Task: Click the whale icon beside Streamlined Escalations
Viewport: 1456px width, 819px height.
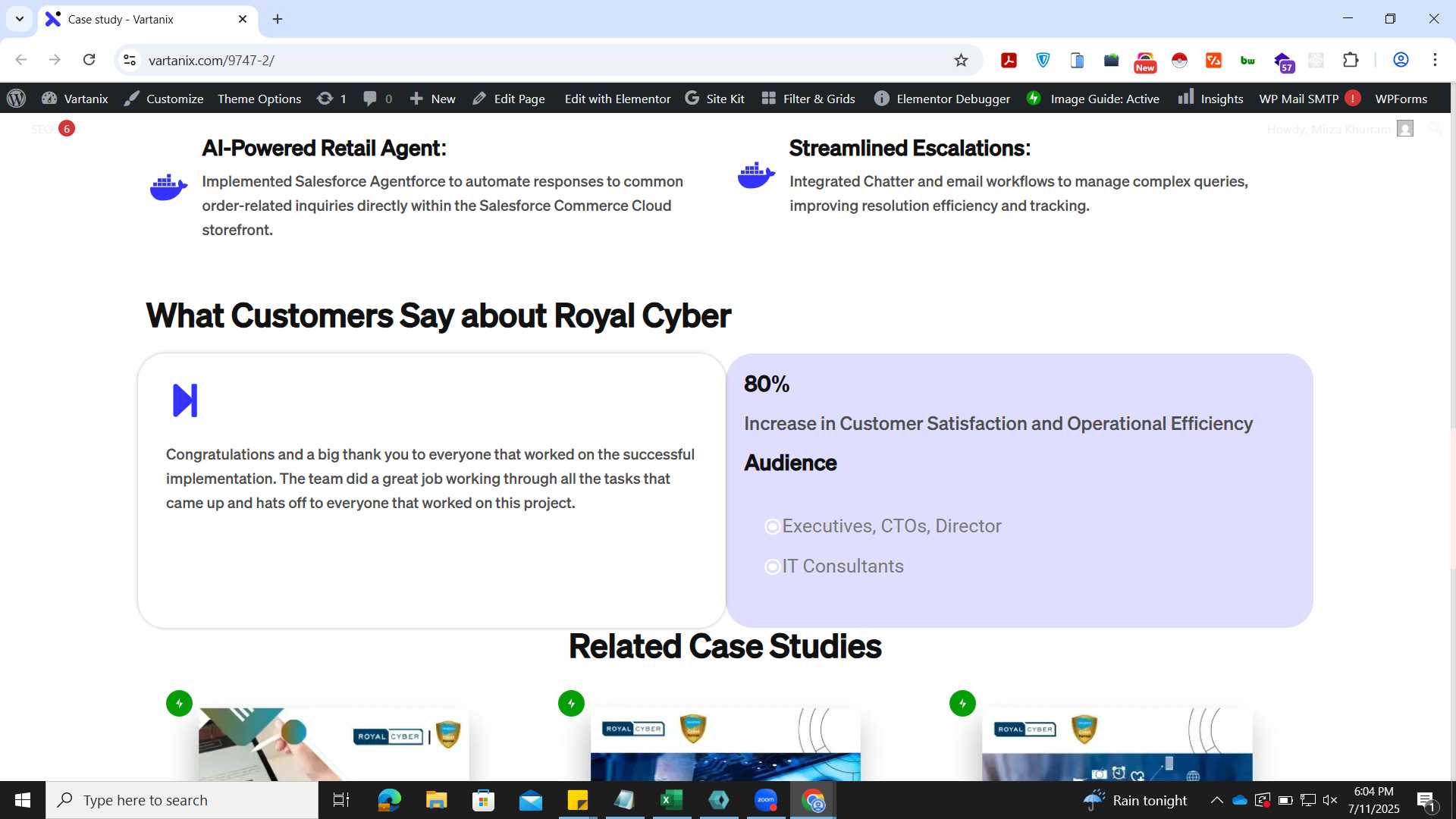Action: click(756, 174)
